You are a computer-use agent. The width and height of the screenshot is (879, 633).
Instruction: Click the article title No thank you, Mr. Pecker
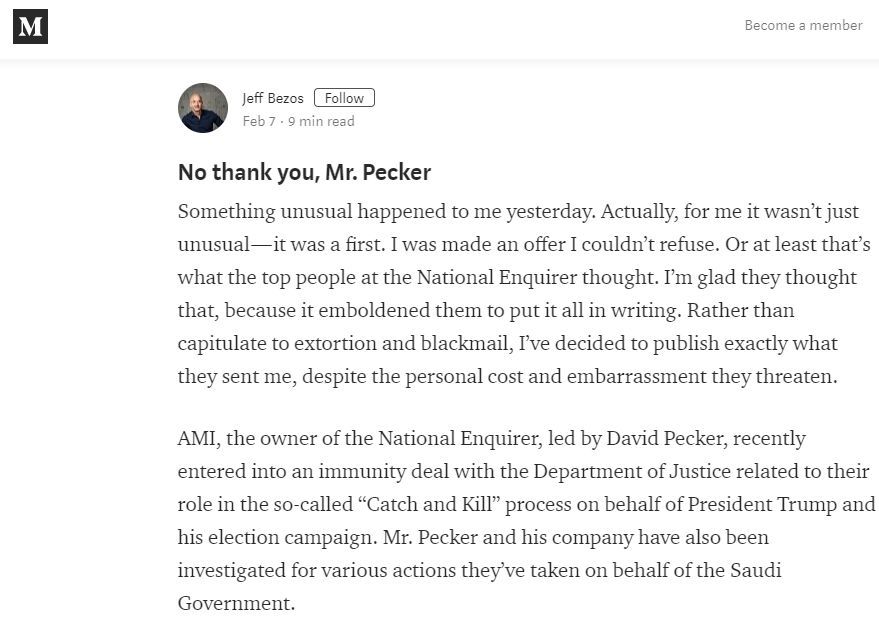click(304, 172)
